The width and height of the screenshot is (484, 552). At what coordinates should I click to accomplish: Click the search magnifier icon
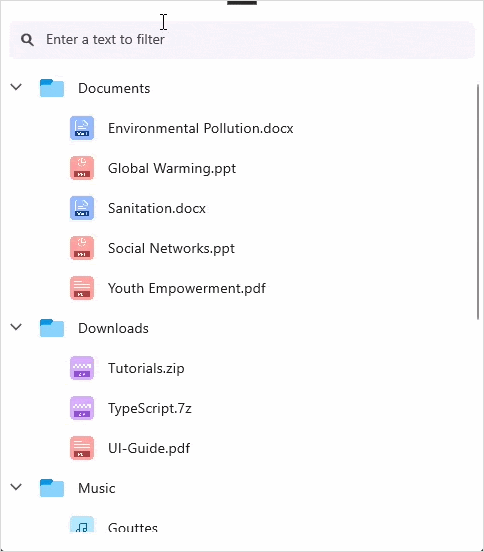(27, 40)
